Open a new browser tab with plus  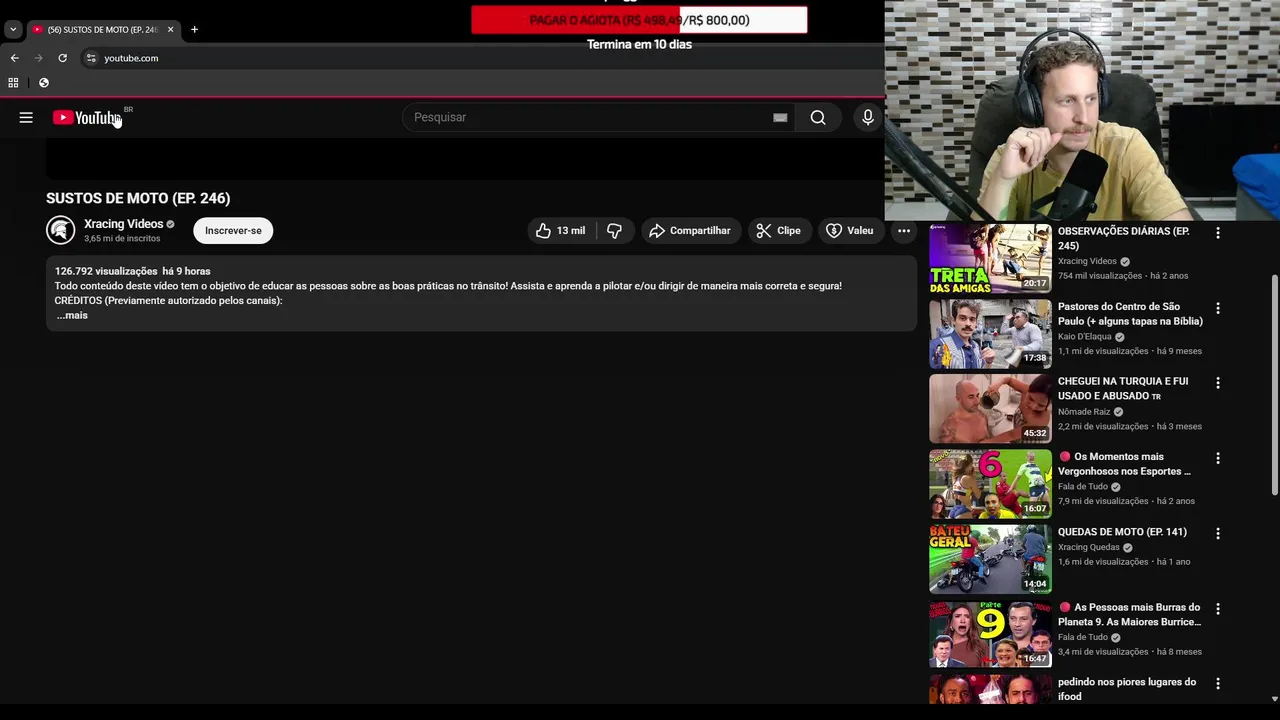pos(194,30)
